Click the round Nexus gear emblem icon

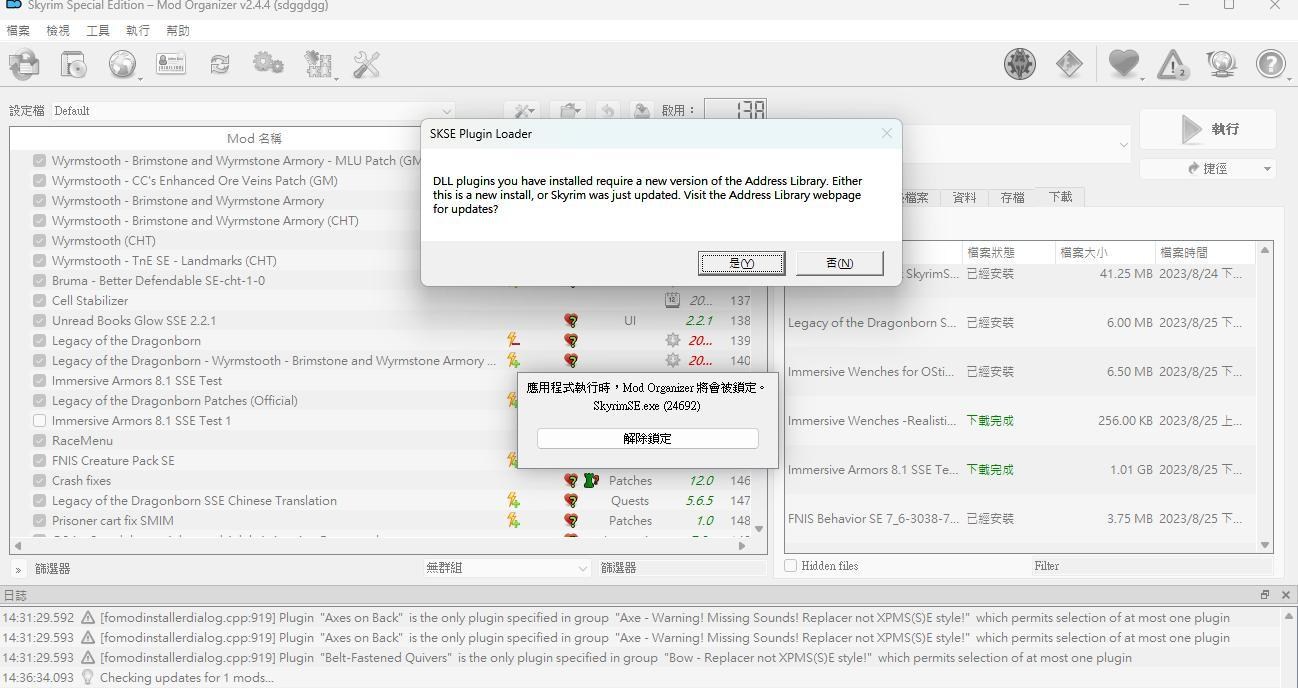point(1020,65)
